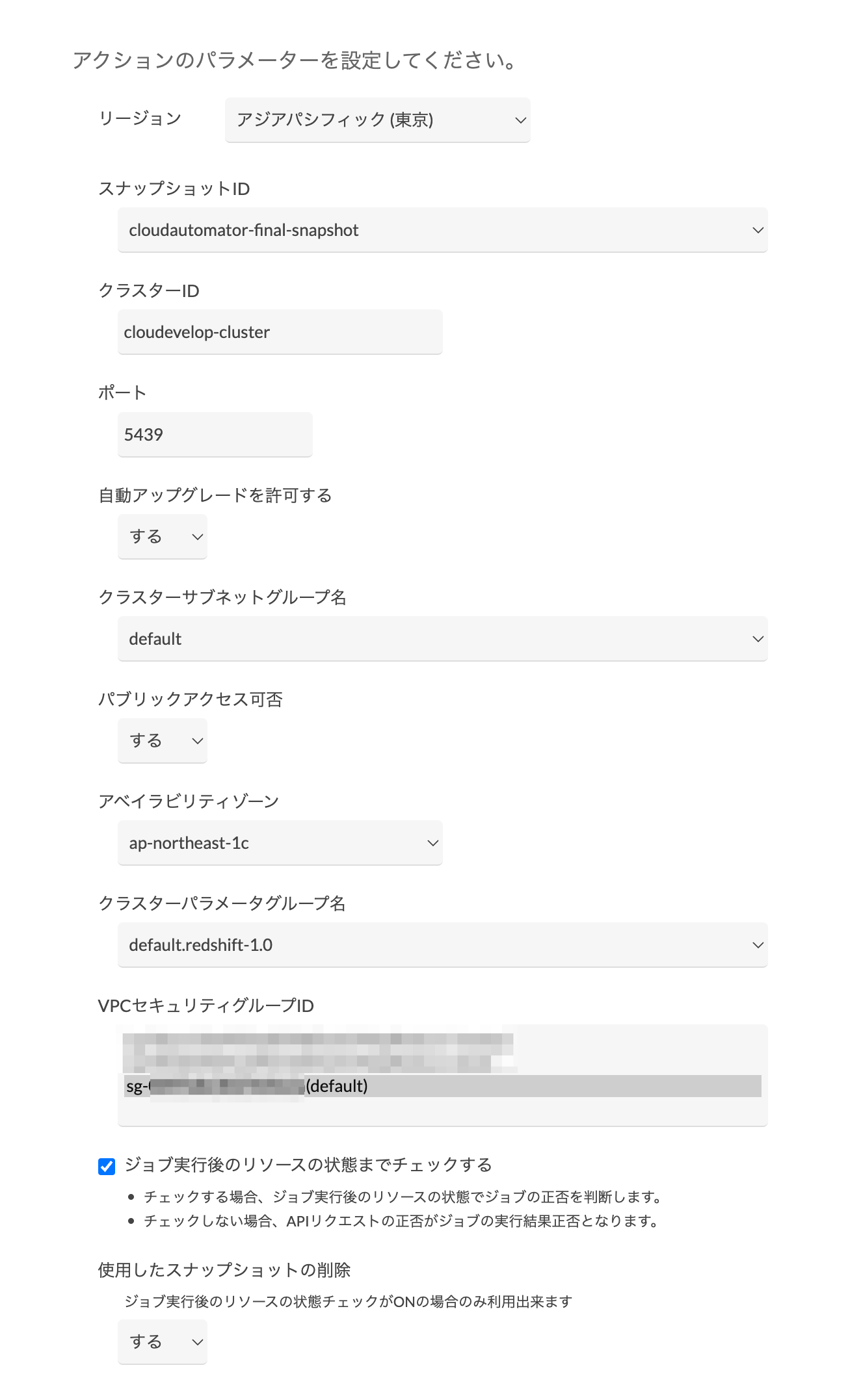Uncheck ジョブ実行後のリソースの状態までチェックする
The height and width of the screenshot is (1400, 848).
pyautogui.click(x=108, y=1165)
